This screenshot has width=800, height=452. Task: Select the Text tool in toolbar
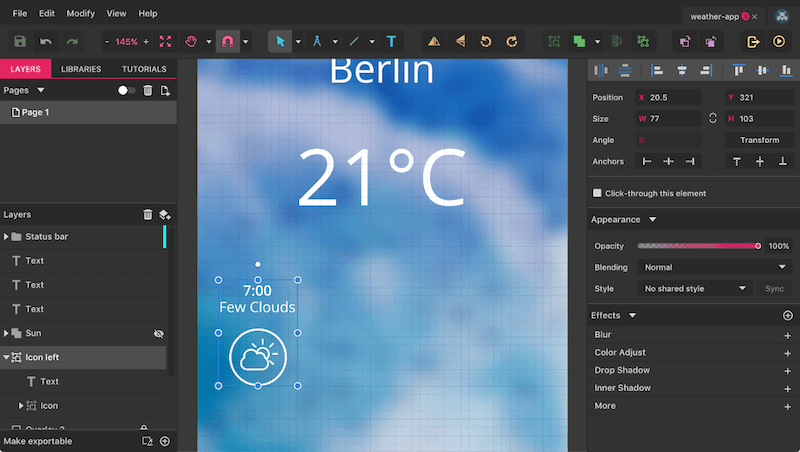391,42
